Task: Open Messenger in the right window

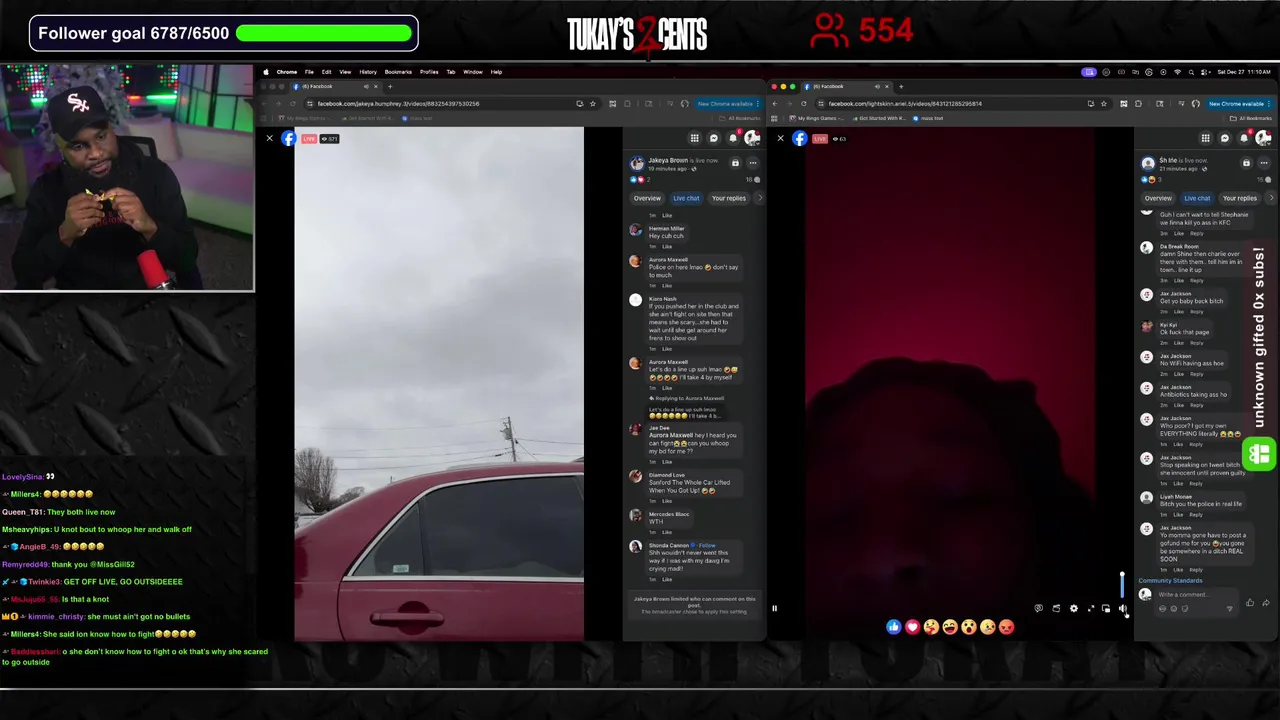Action: click(x=1225, y=138)
